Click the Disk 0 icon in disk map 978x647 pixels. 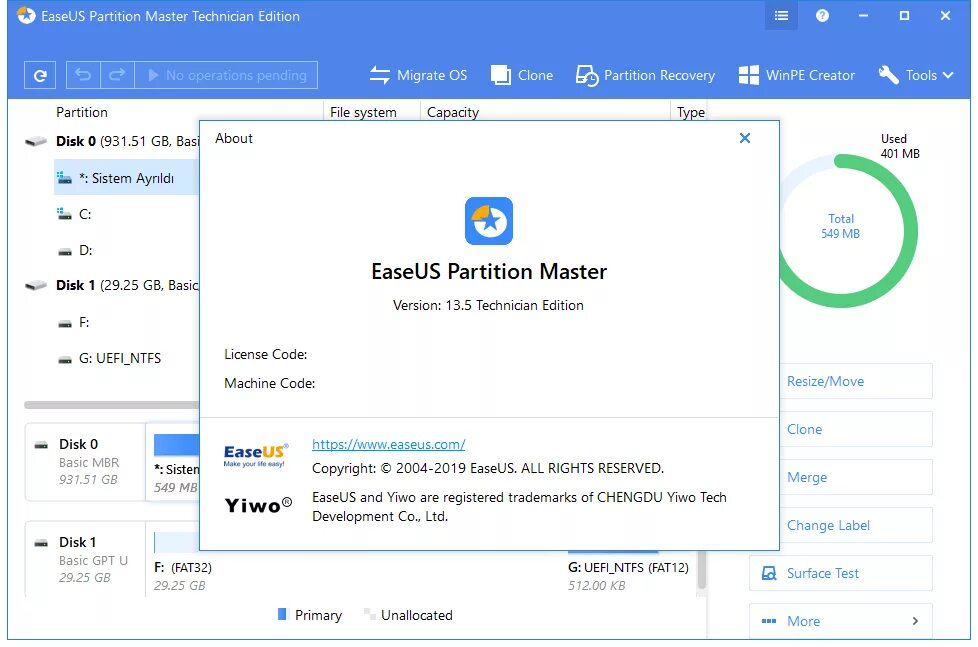click(x=41, y=445)
